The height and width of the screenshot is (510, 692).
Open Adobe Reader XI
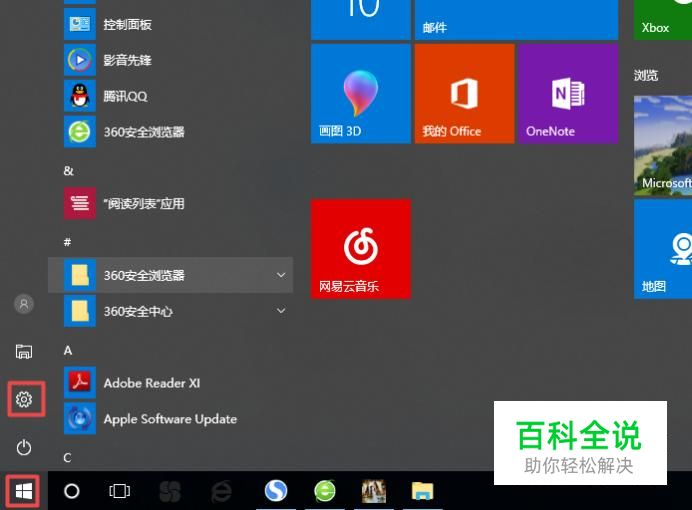(x=170, y=382)
